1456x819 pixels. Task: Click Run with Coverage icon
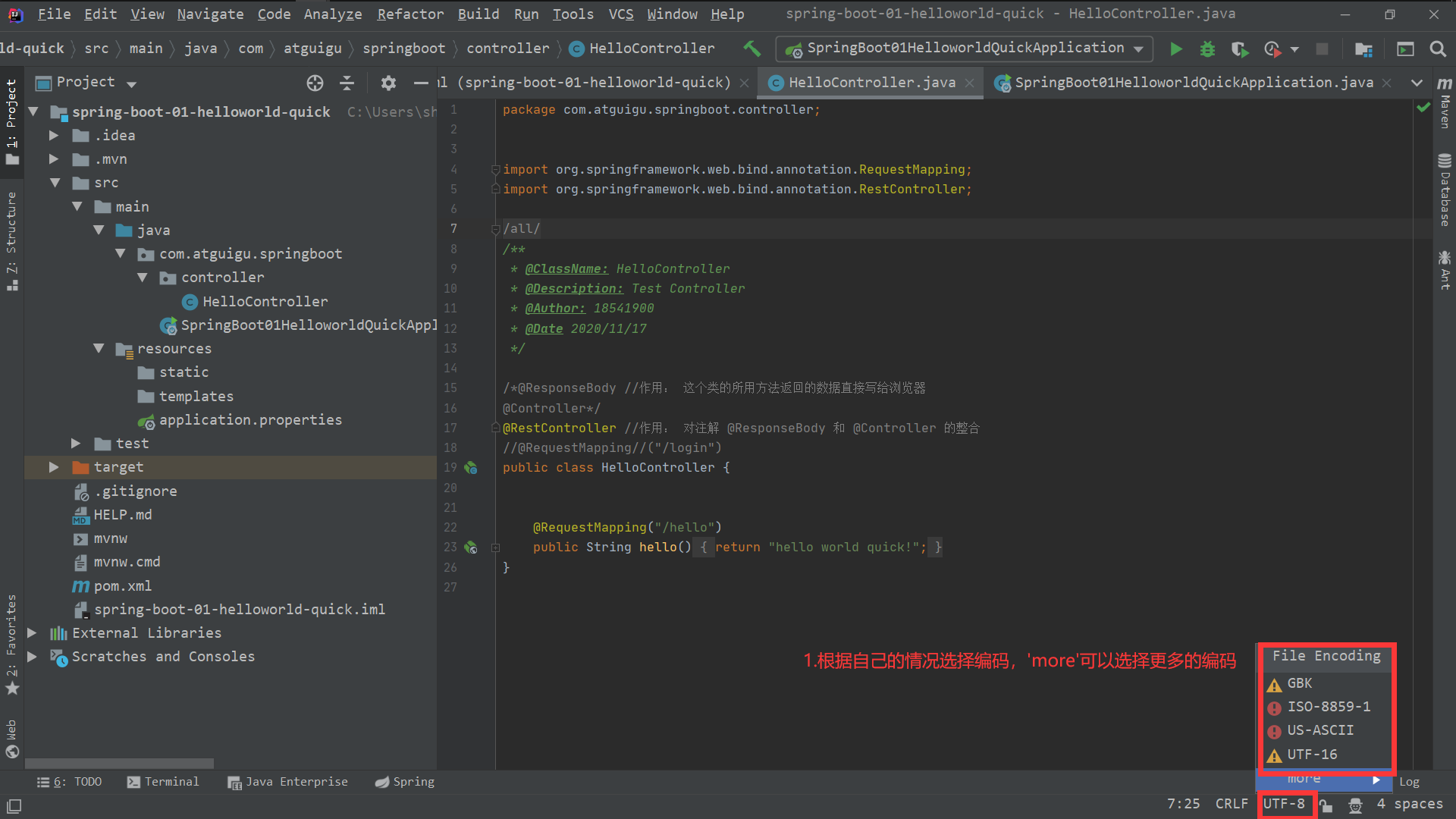point(1239,49)
